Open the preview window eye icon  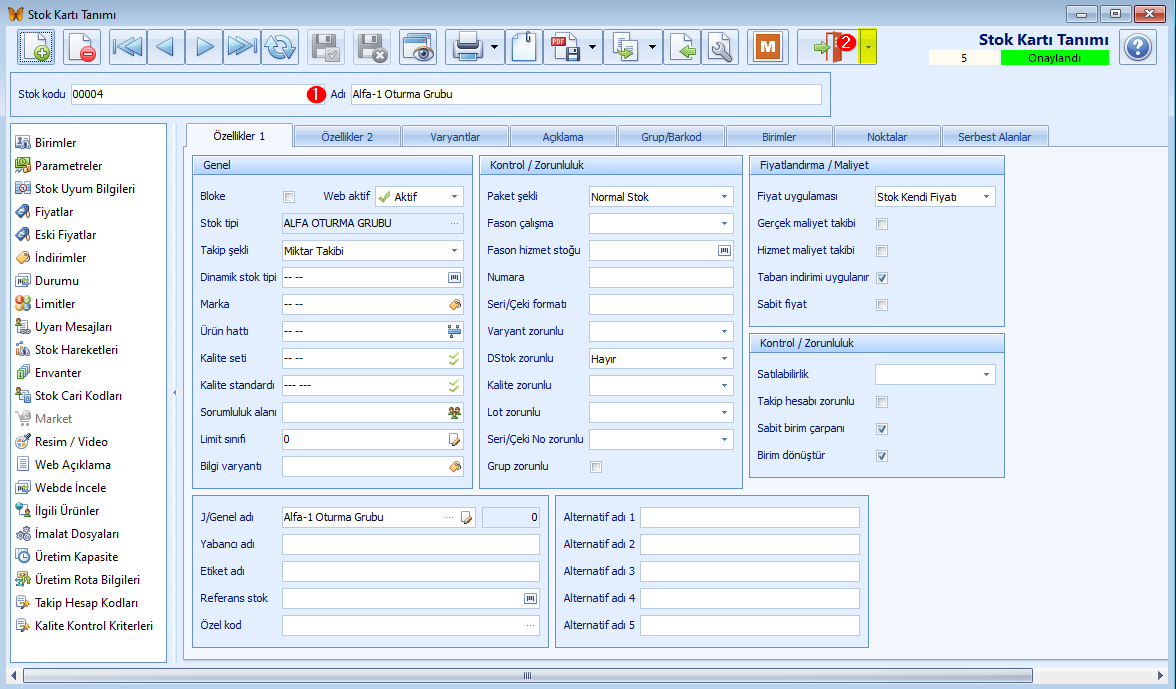(x=418, y=47)
